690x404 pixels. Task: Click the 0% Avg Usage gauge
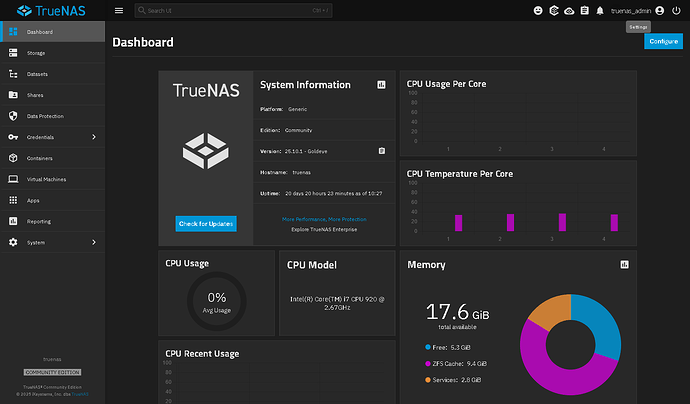[217, 301]
